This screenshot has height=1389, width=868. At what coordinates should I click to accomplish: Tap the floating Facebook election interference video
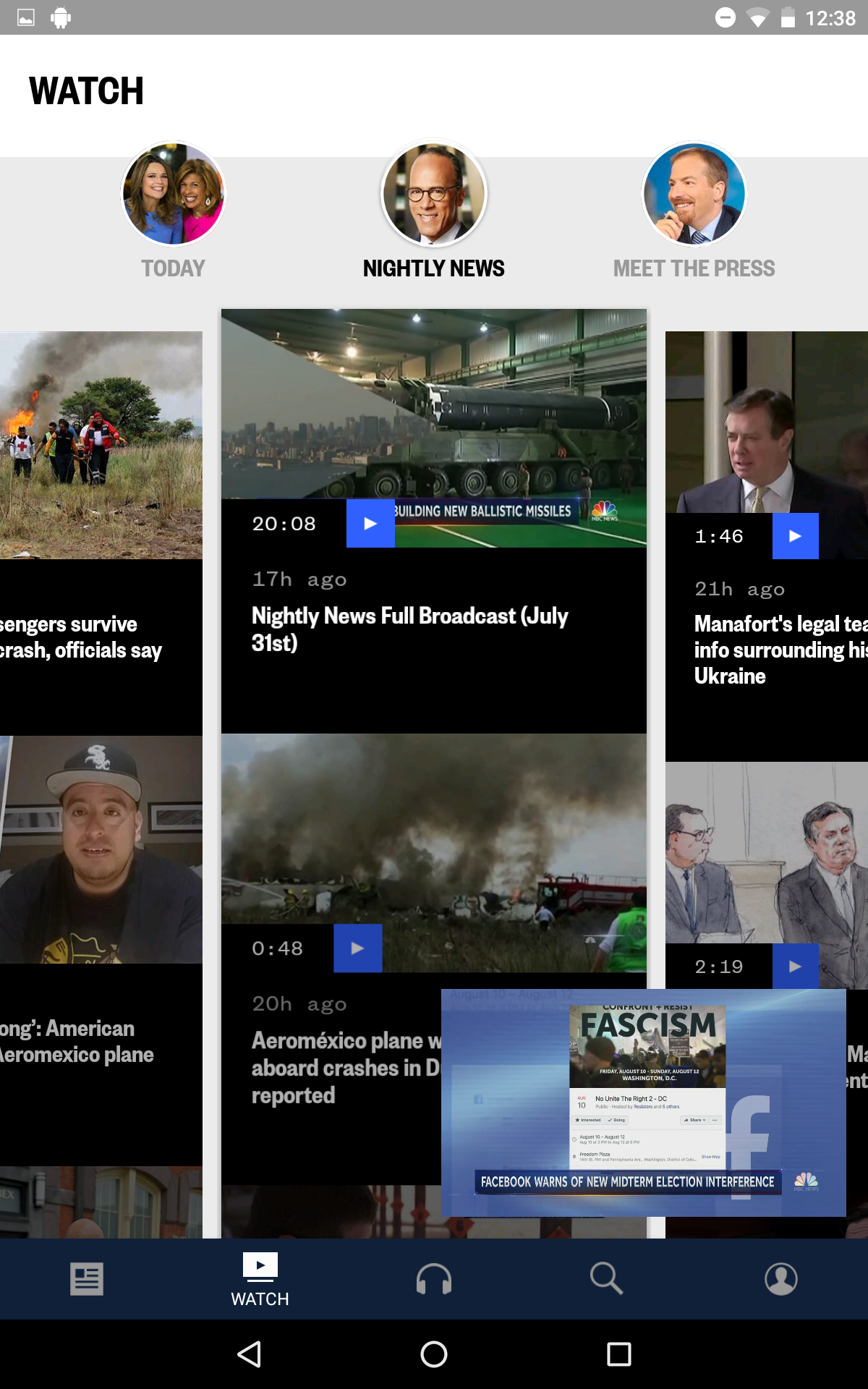644,1103
